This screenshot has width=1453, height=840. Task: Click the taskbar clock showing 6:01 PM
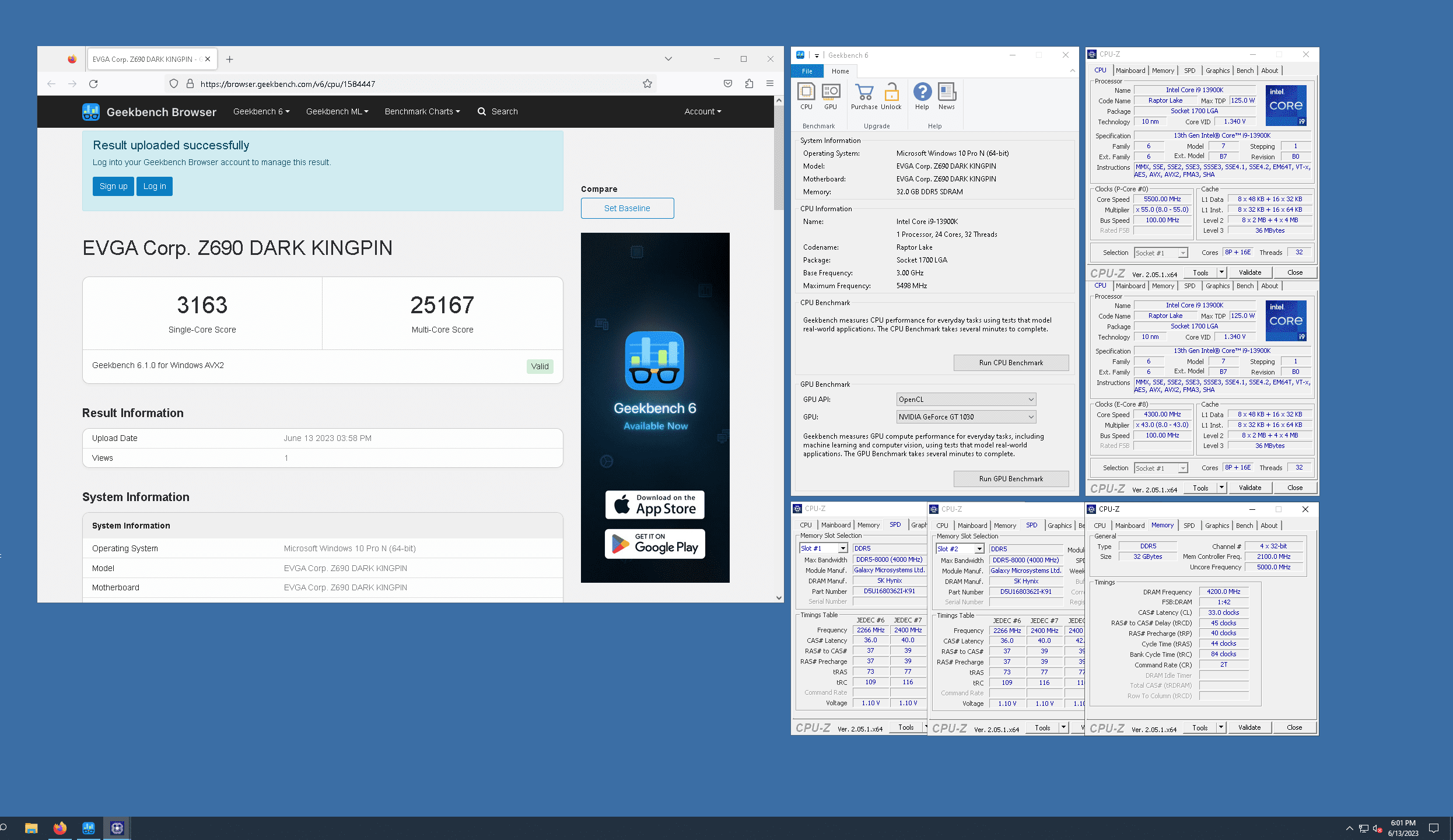pos(1403,828)
